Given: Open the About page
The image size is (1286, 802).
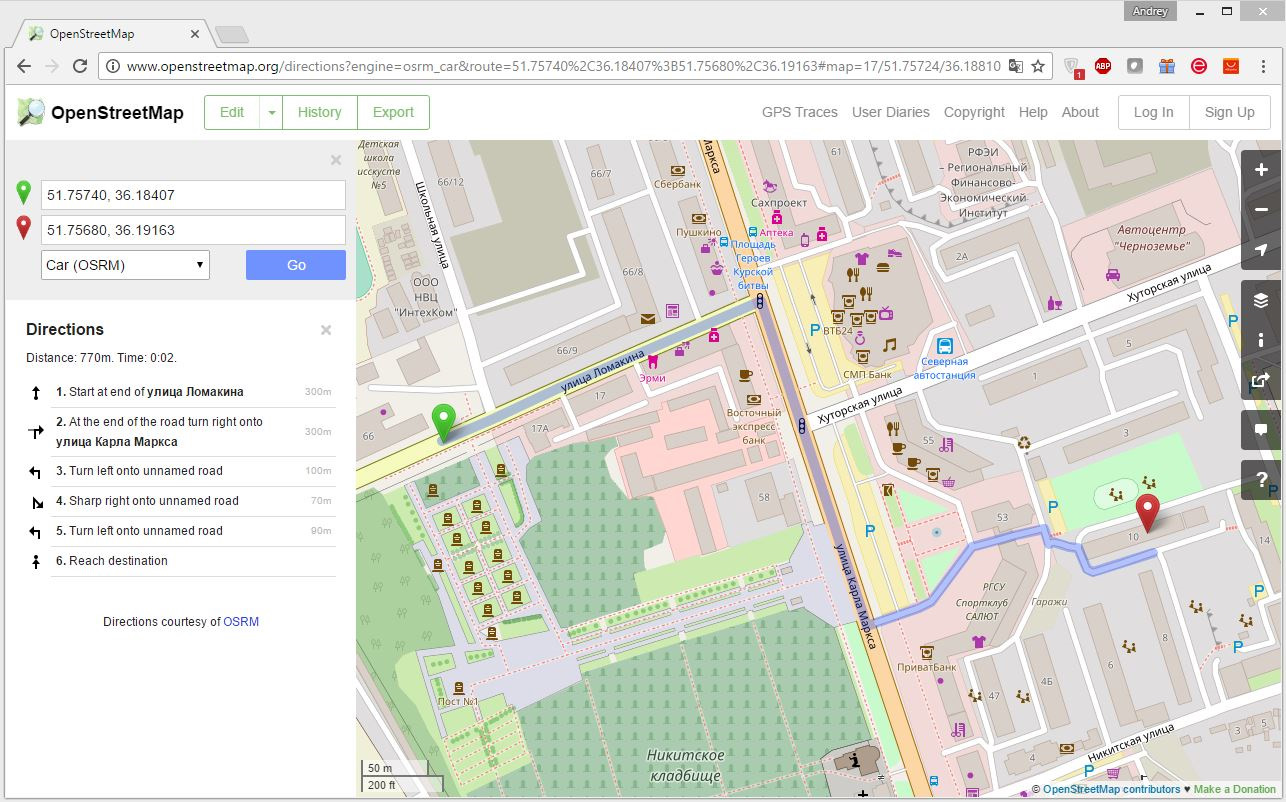Looking at the screenshot, I should pos(1080,112).
